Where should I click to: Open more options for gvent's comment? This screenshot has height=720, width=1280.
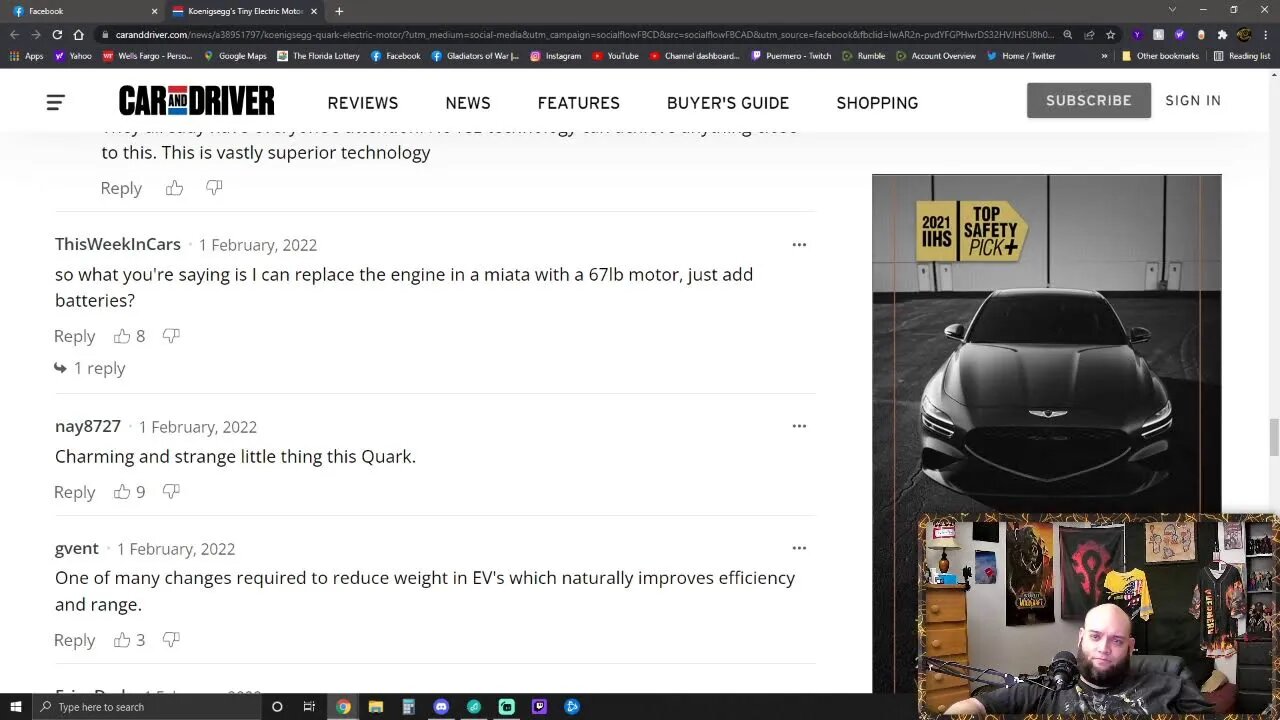(799, 548)
